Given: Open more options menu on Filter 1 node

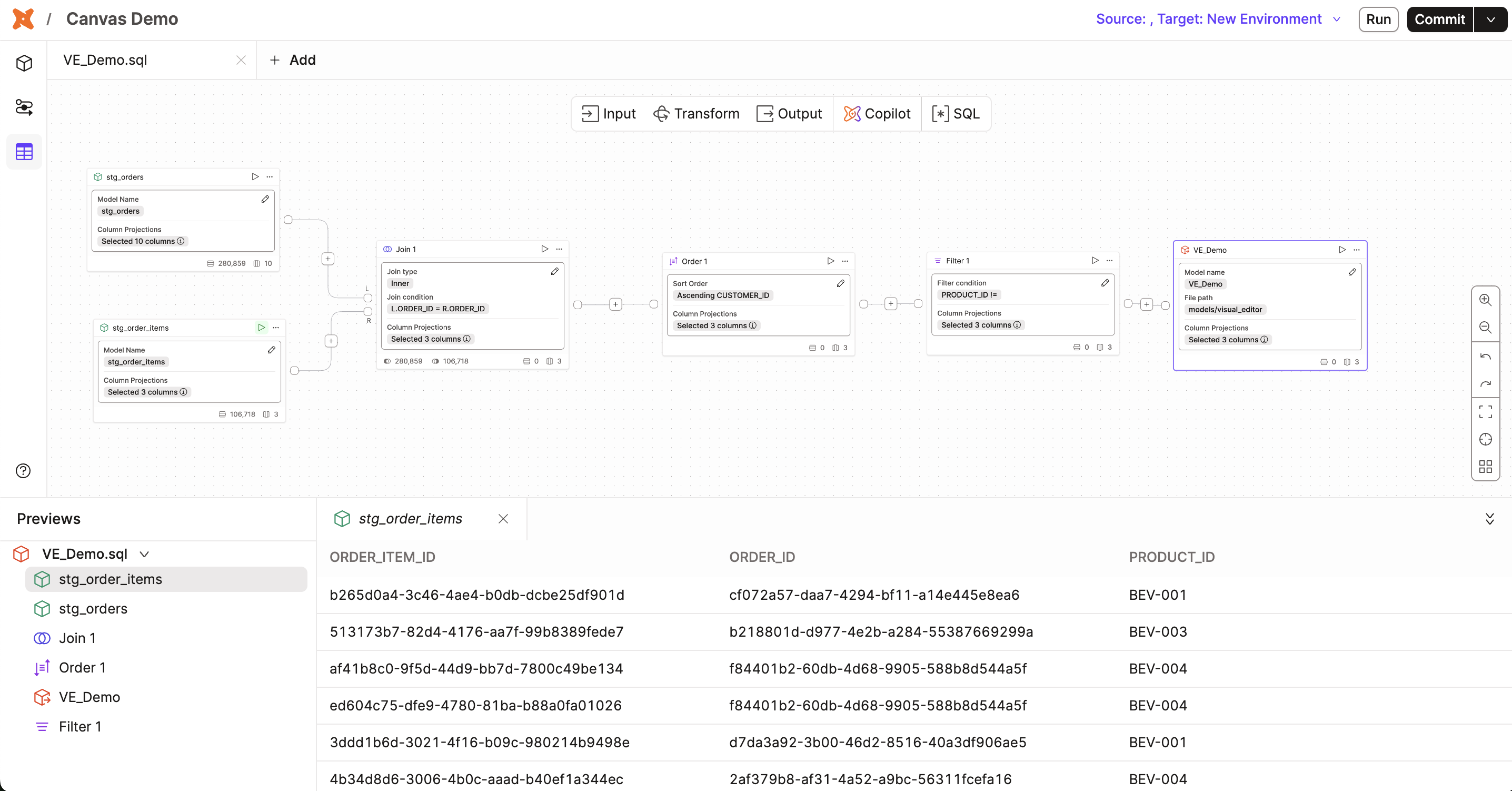Looking at the screenshot, I should click(1109, 260).
